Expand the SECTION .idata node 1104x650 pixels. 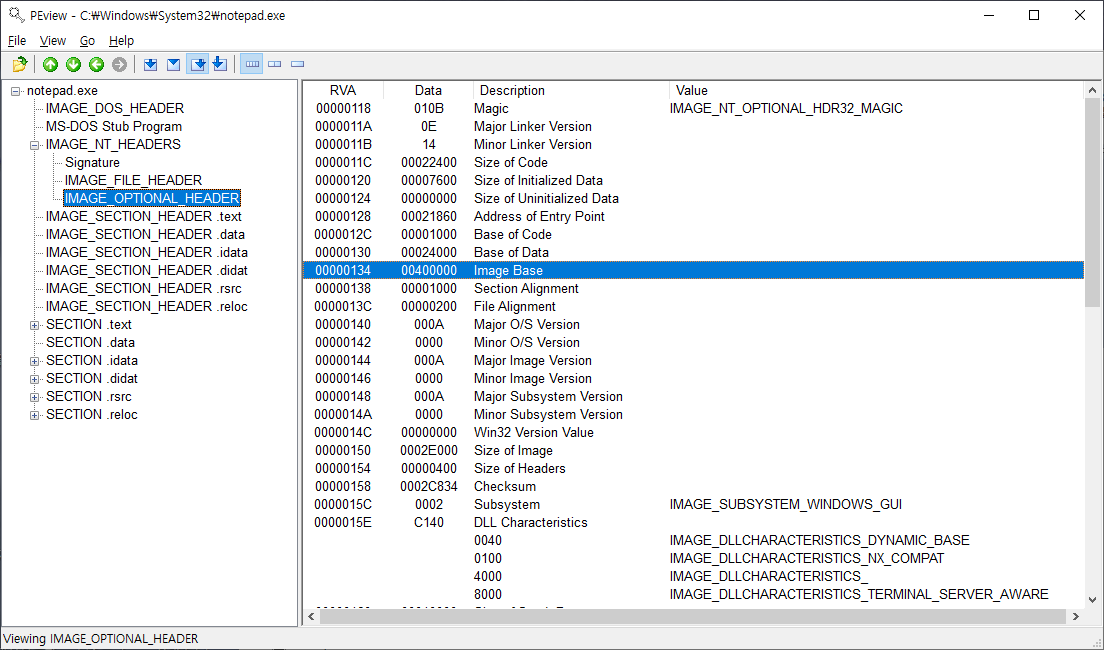click(x=34, y=361)
